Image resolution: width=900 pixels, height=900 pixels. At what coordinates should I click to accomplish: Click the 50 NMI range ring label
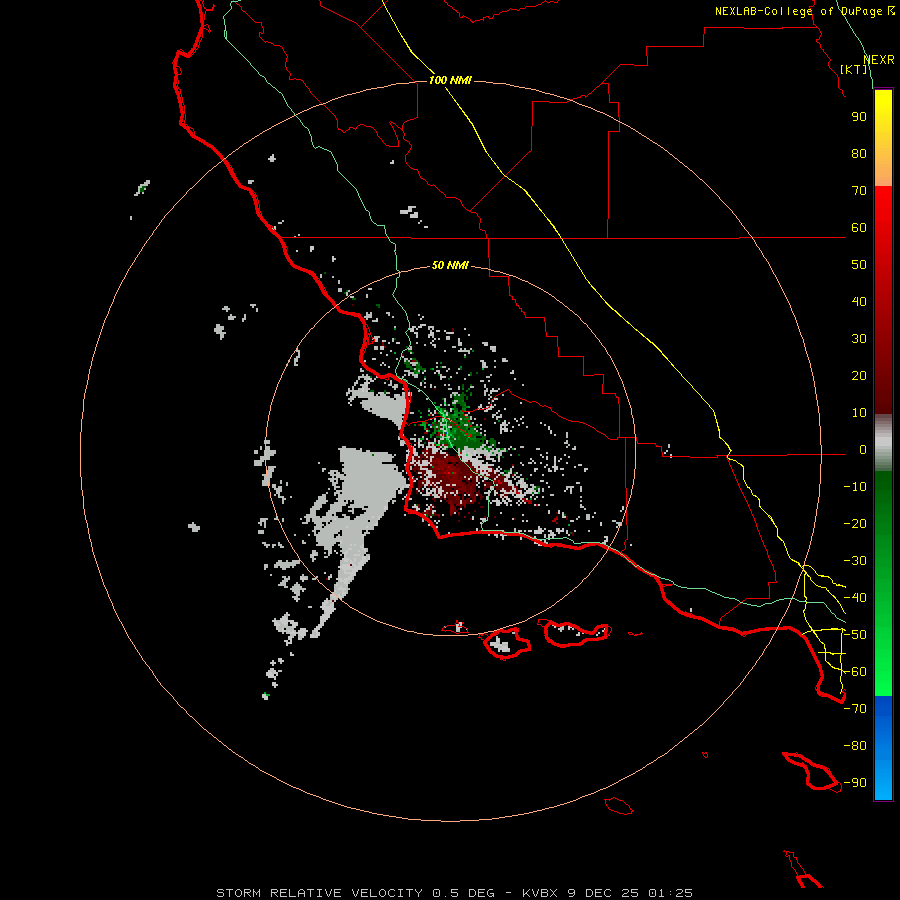[451, 265]
